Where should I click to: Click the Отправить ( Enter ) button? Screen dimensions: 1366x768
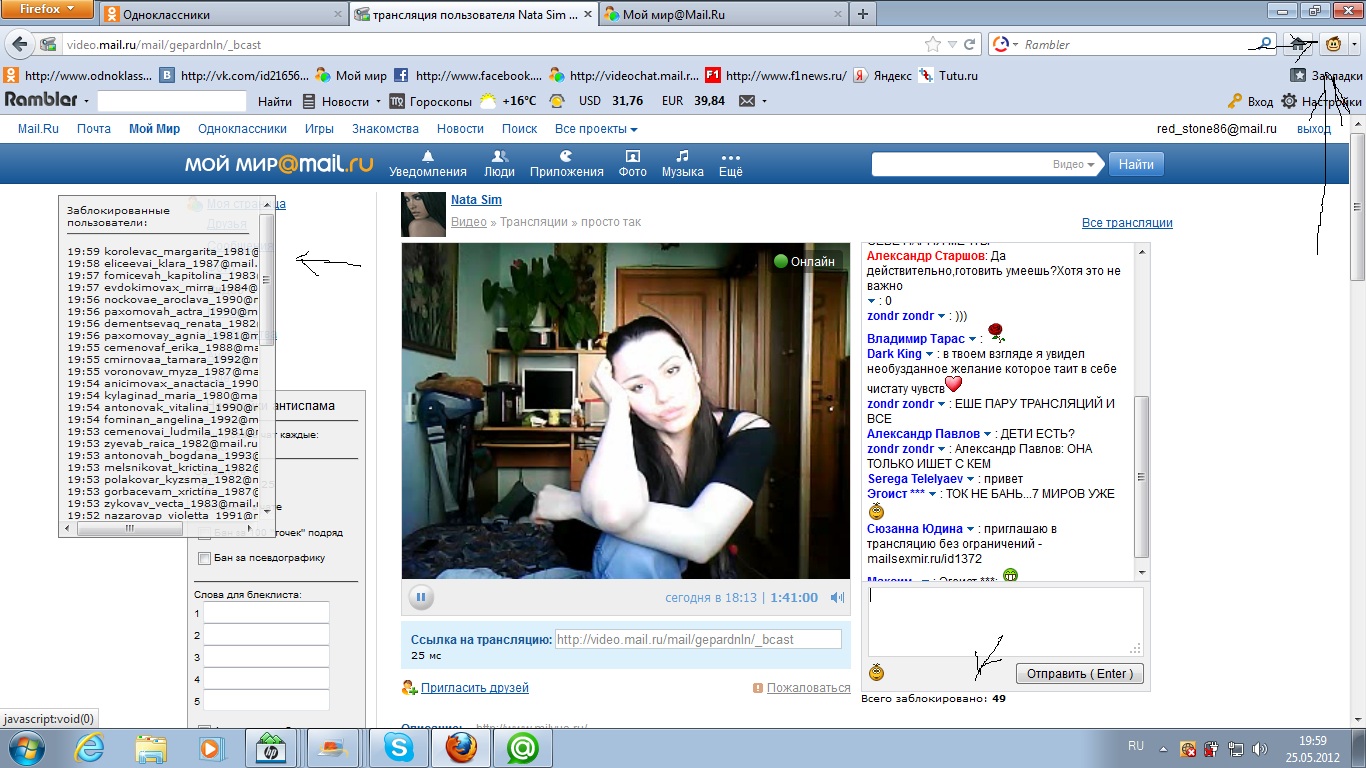pos(1079,674)
